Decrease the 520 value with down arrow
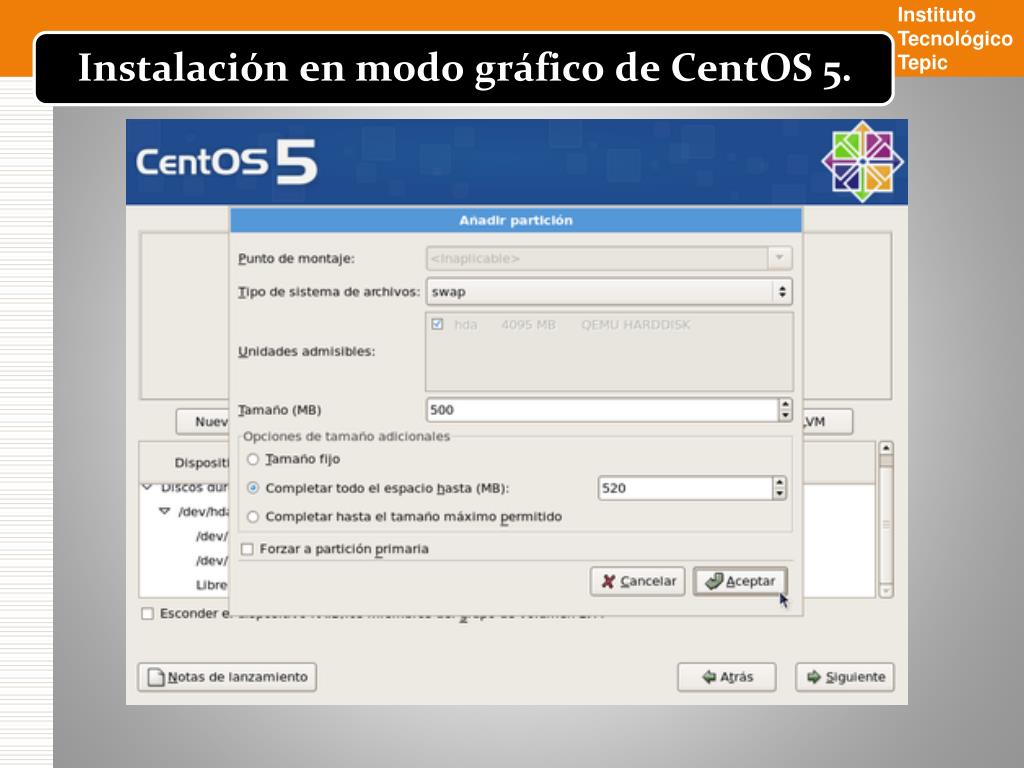The image size is (1024, 768). [x=779, y=494]
